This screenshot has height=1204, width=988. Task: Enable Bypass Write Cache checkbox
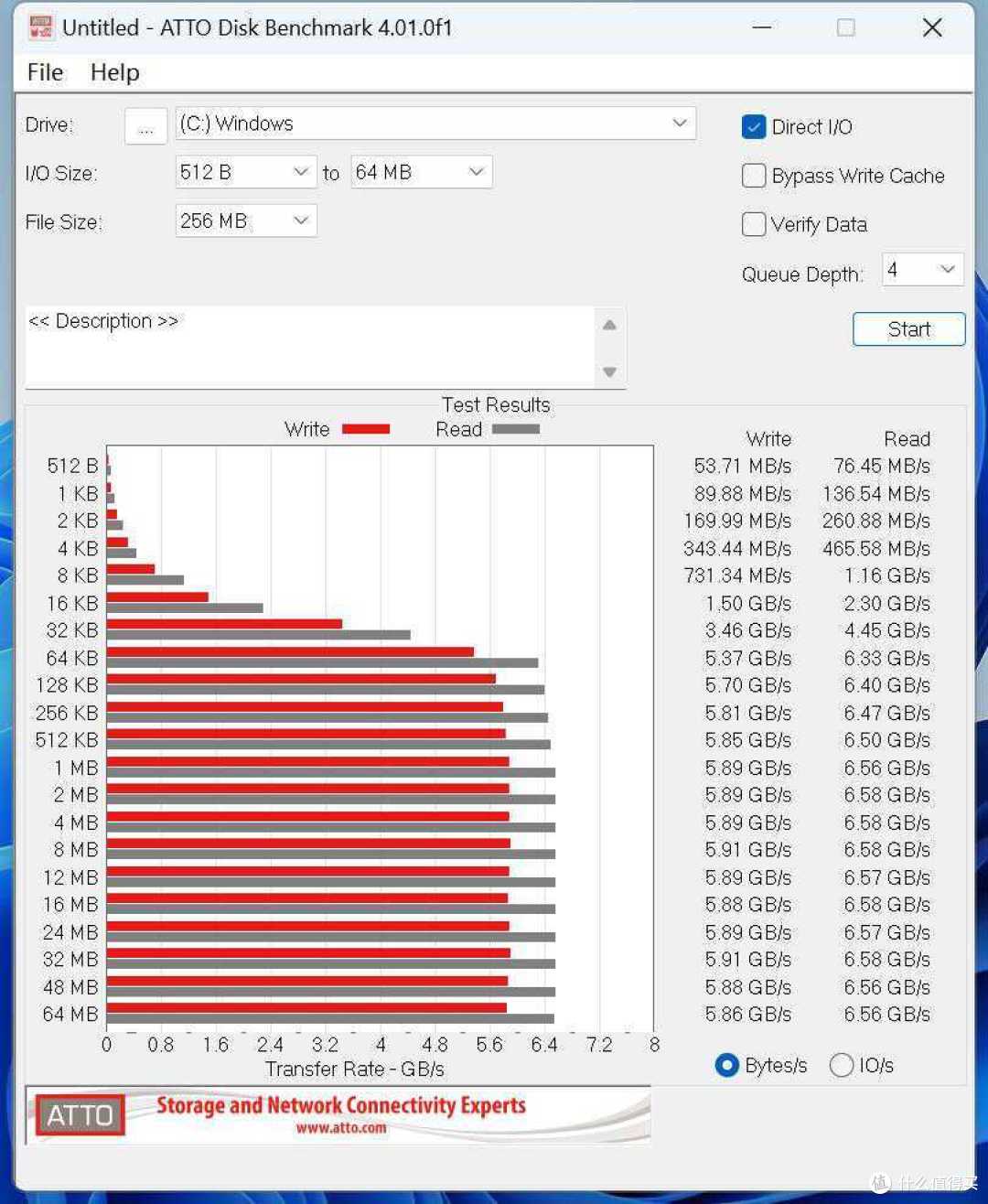[754, 176]
